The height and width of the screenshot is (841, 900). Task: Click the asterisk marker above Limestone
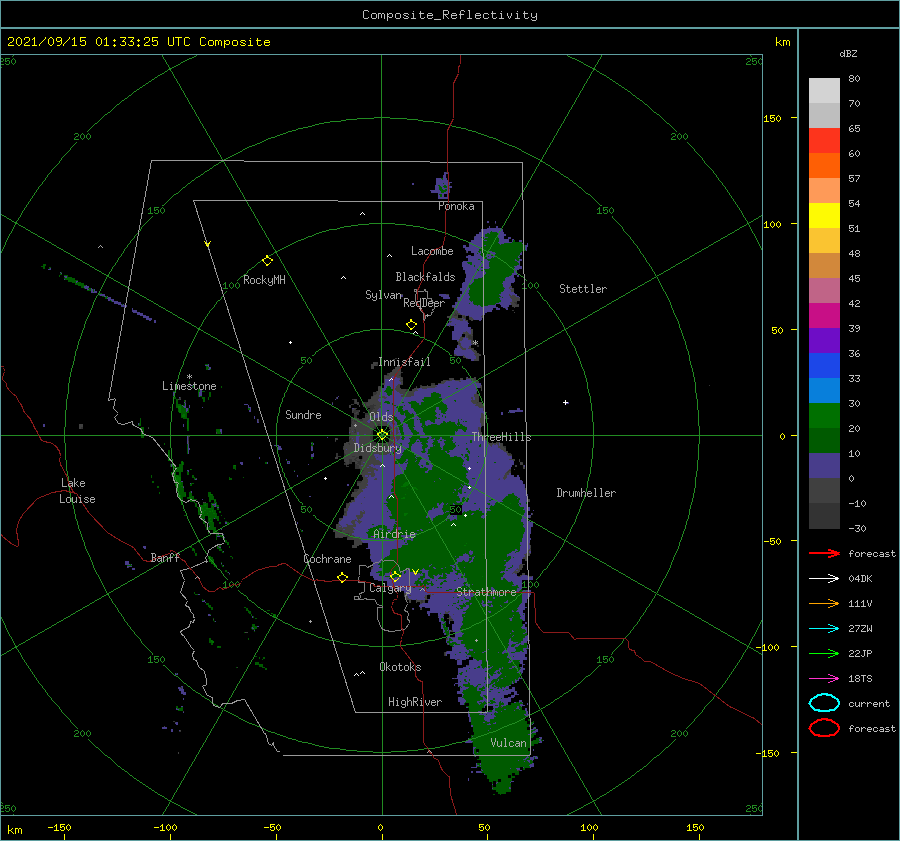click(x=189, y=377)
